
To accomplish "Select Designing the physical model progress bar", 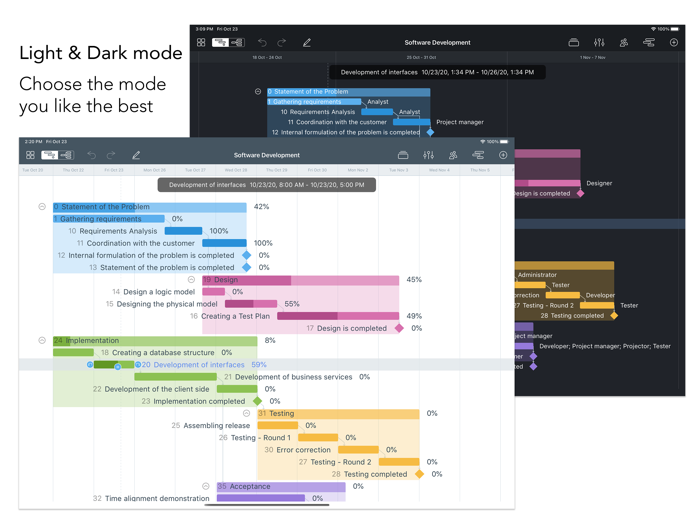I will pyautogui.click(x=251, y=304).
